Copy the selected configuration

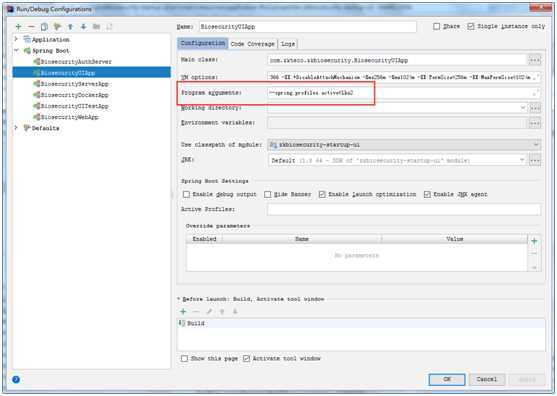(x=44, y=27)
